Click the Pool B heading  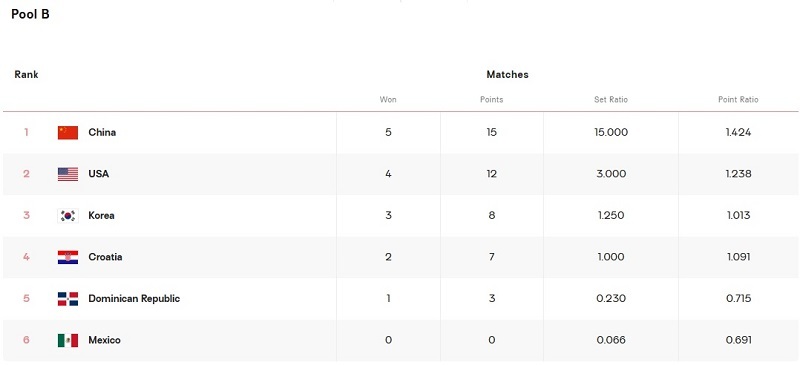(x=31, y=14)
